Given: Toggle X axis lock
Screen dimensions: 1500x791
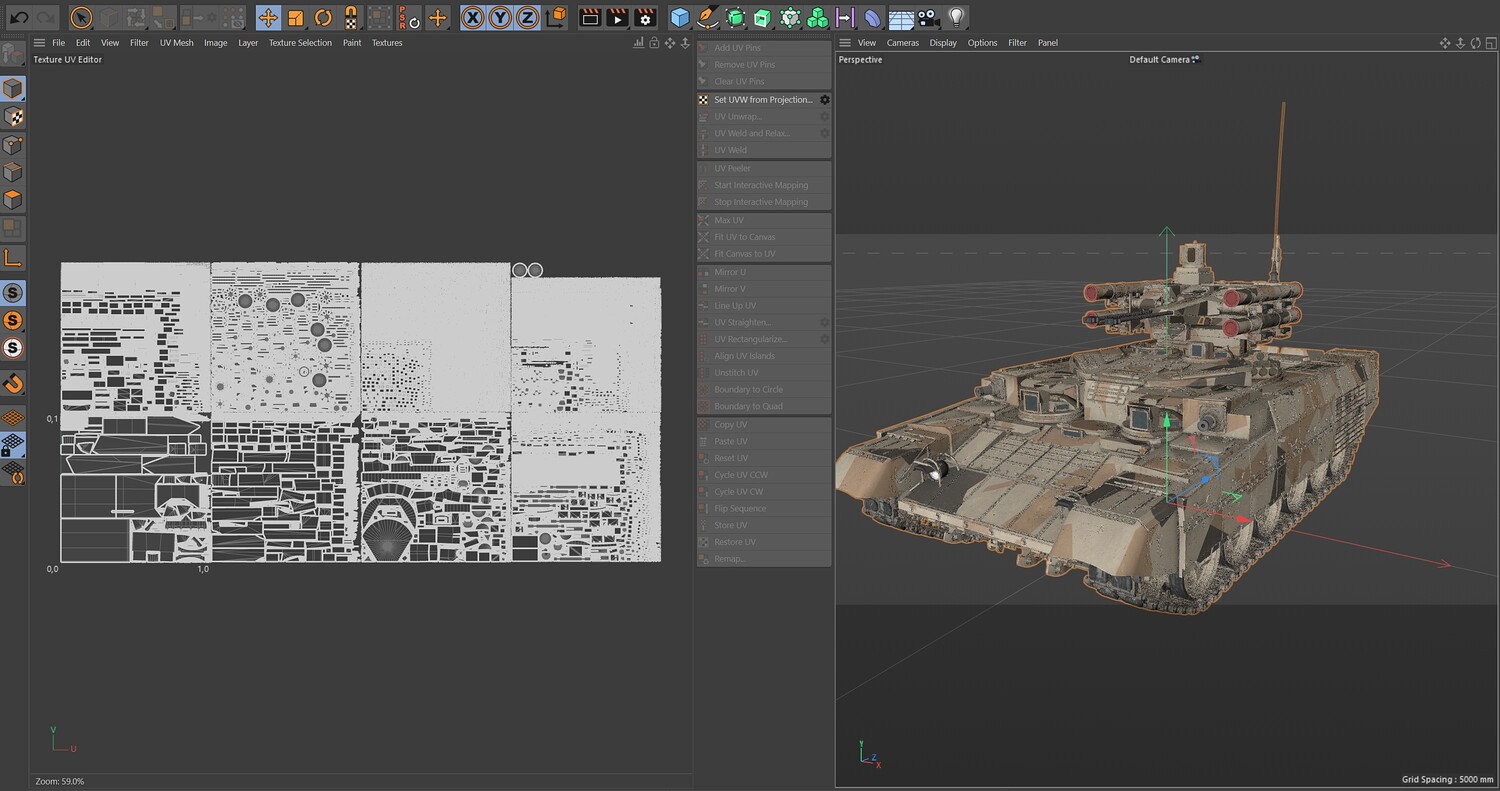Looking at the screenshot, I should [472, 17].
